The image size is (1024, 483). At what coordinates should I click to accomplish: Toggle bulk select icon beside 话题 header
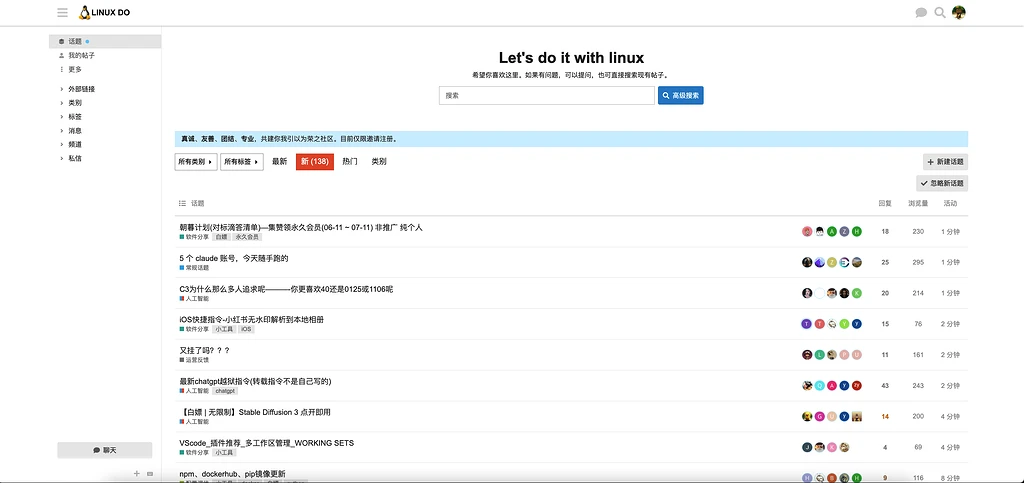(x=182, y=204)
